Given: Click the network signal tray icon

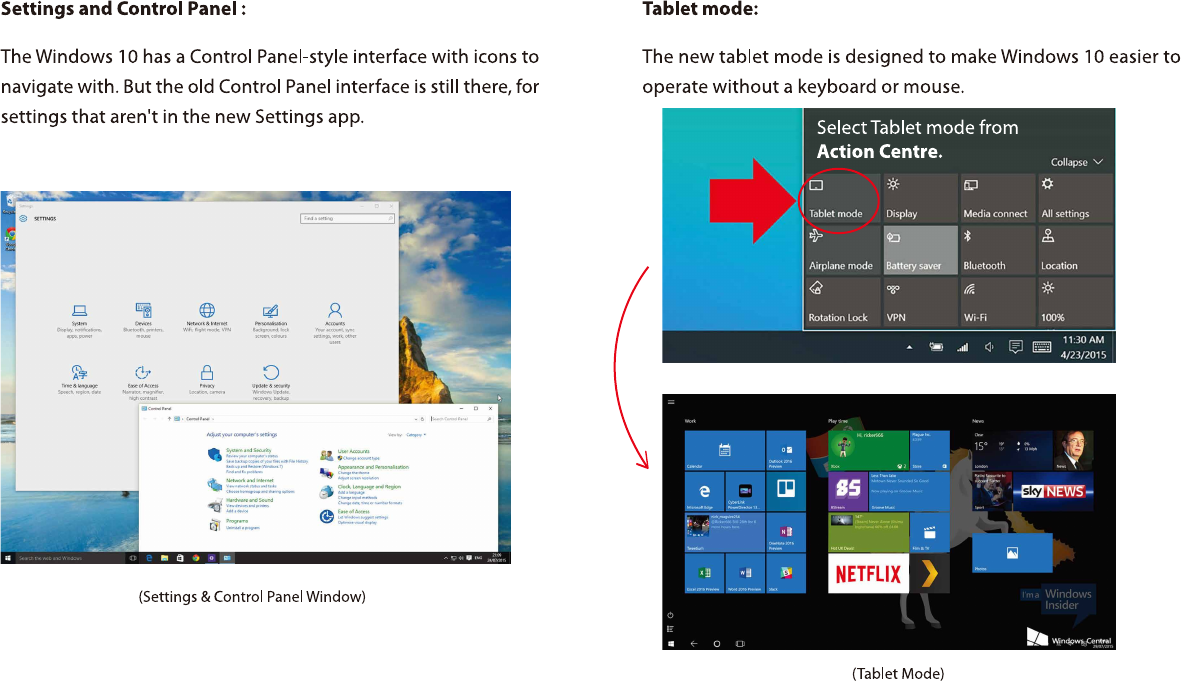Looking at the screenshot, I should [963, 347].
